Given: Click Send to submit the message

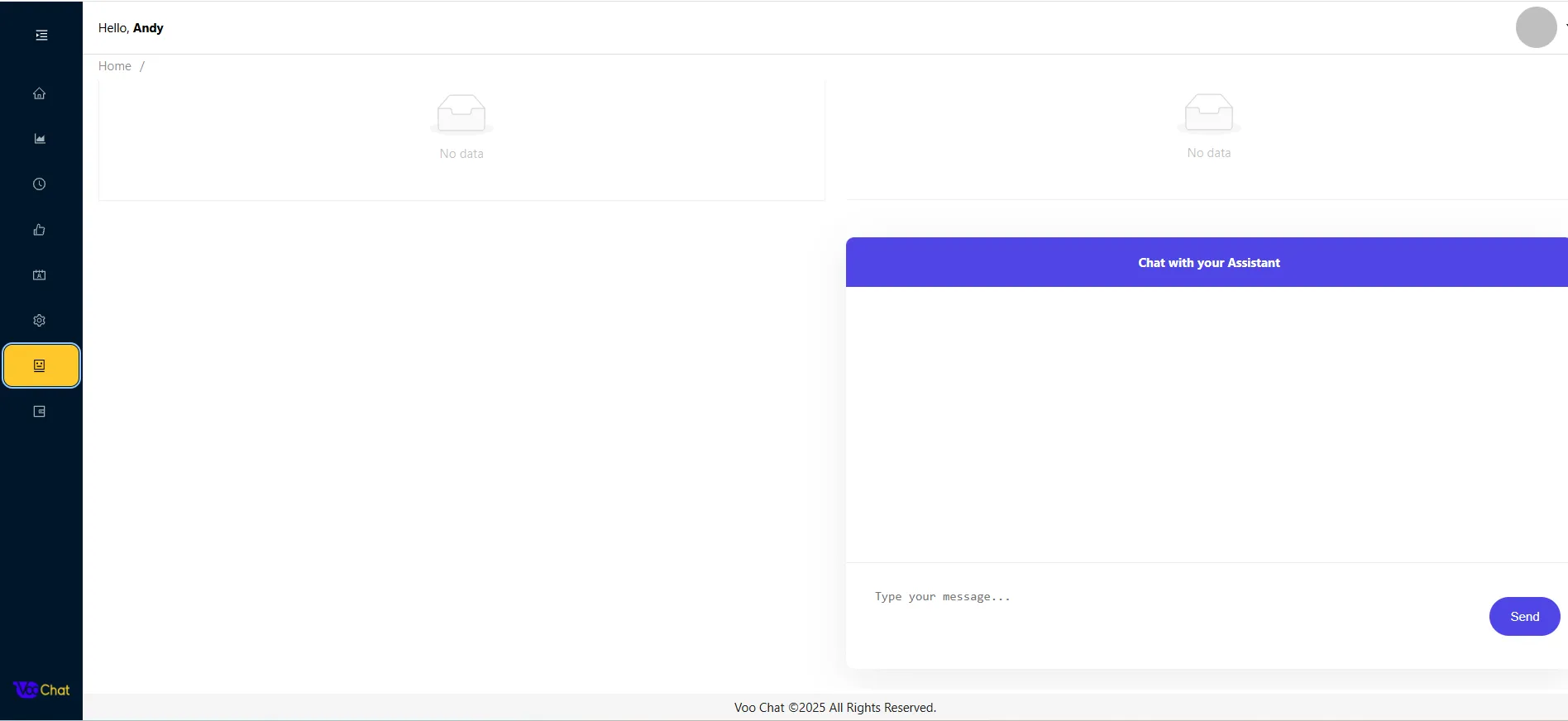Looking at the screenshot, I should [x=1524, y=617].
